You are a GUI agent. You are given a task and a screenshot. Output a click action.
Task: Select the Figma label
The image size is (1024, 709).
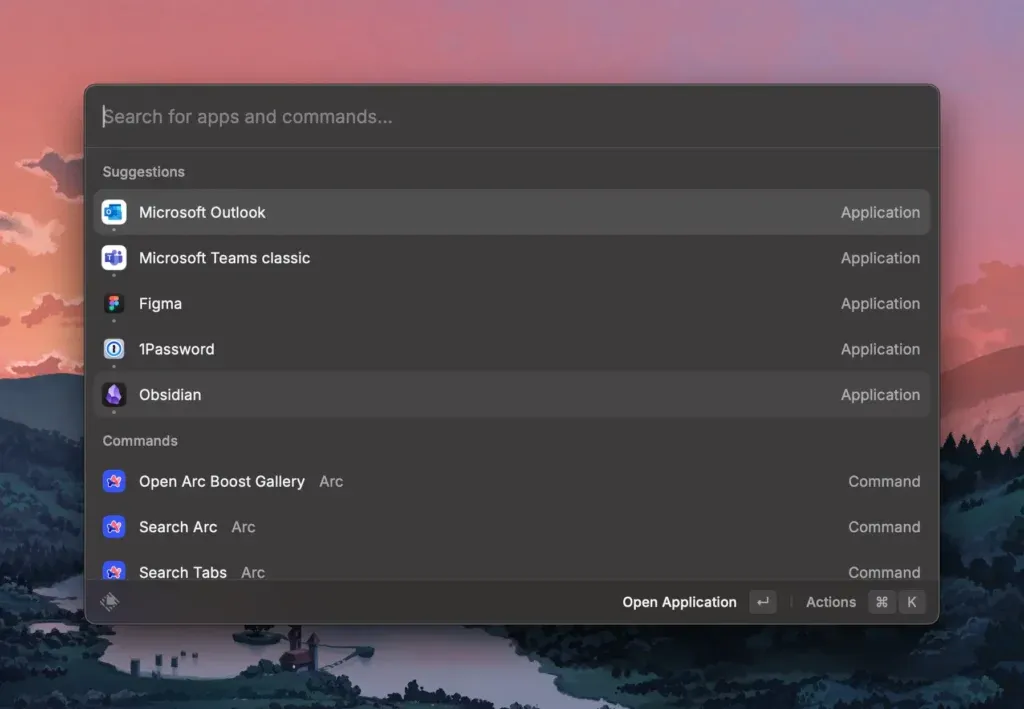(160, 304)
